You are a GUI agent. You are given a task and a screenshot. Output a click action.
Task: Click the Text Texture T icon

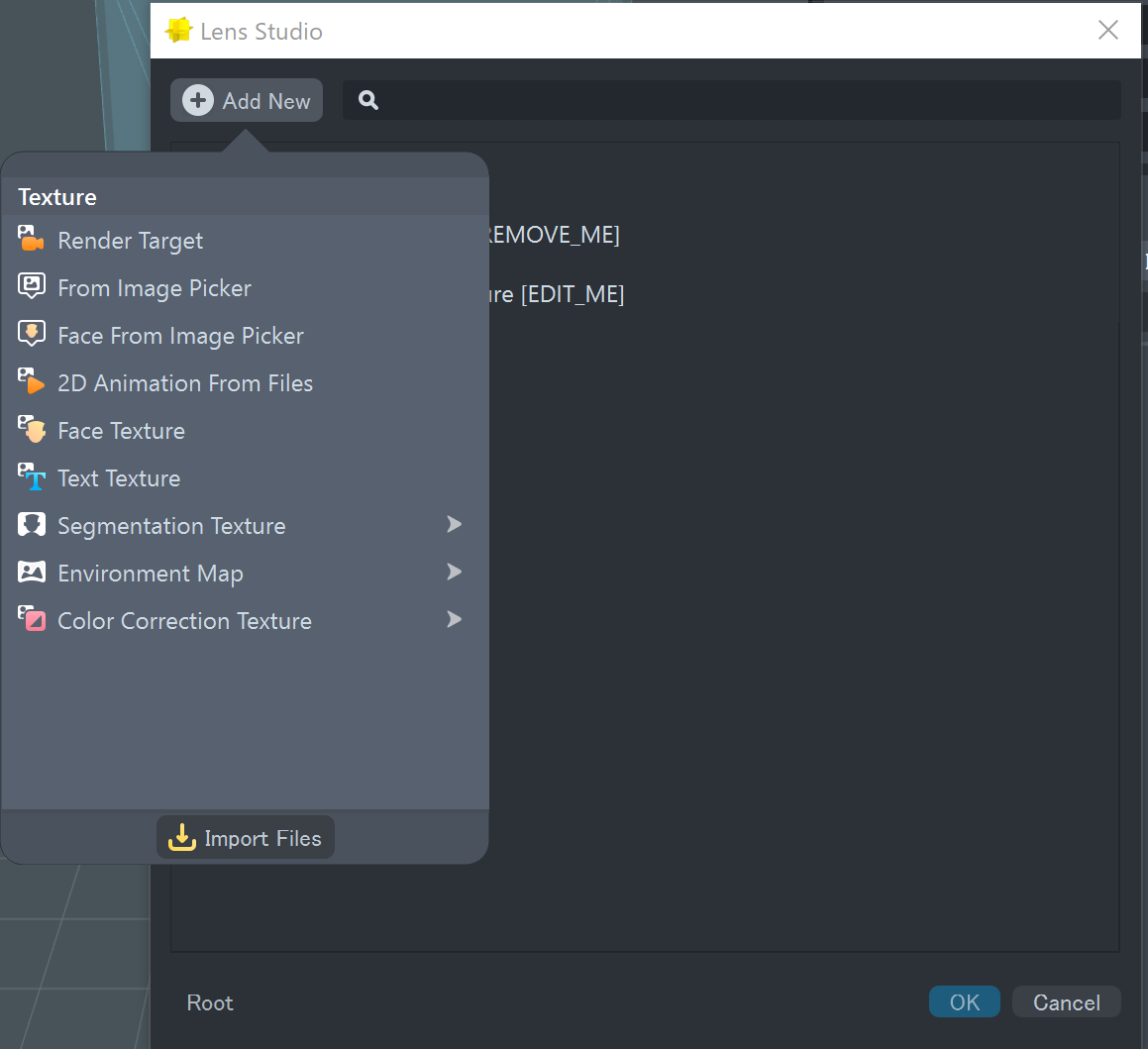[31, 476]
